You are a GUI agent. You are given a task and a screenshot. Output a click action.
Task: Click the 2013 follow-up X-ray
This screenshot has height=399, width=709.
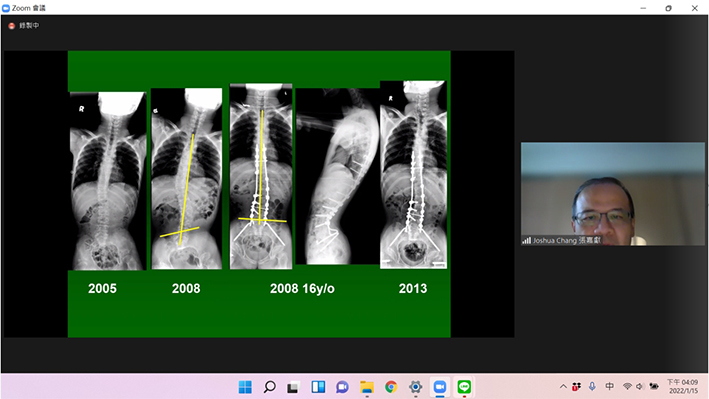pos(413,175)
